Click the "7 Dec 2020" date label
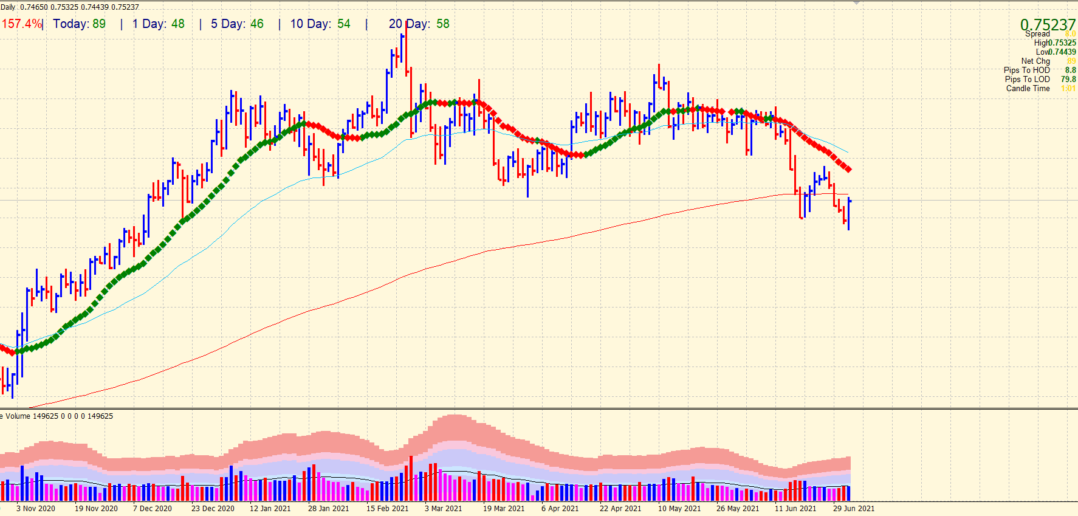 (x=153, y=508)
